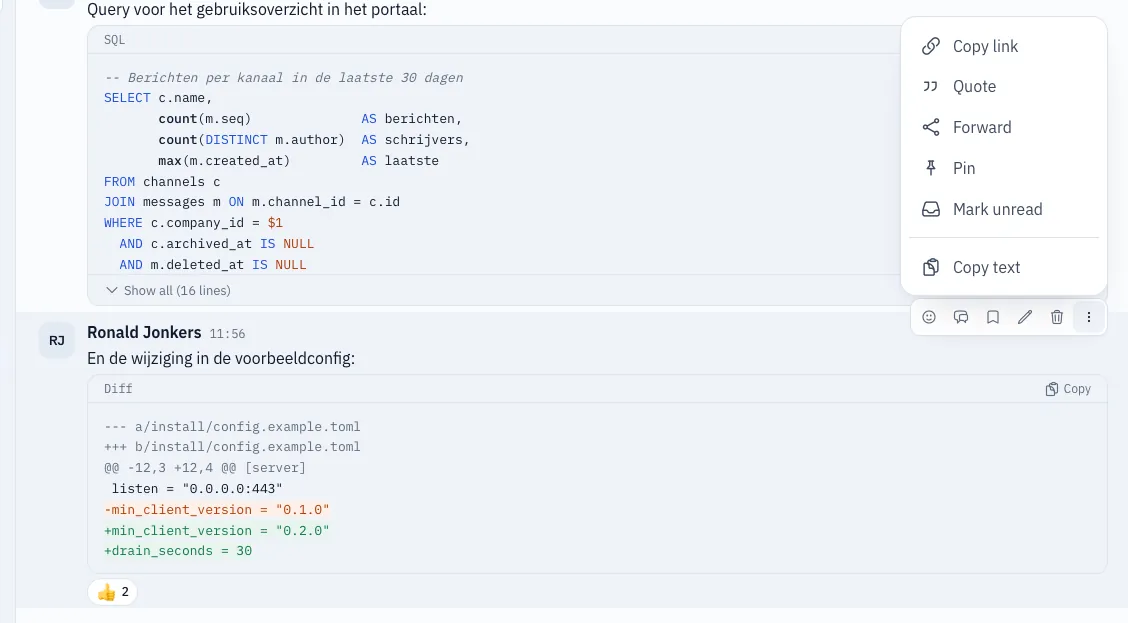Open Ronald Jonkers' profile by name
The height and width of the screenshot is (623, 1128).
pyautogui.click(x=144, y=332)
